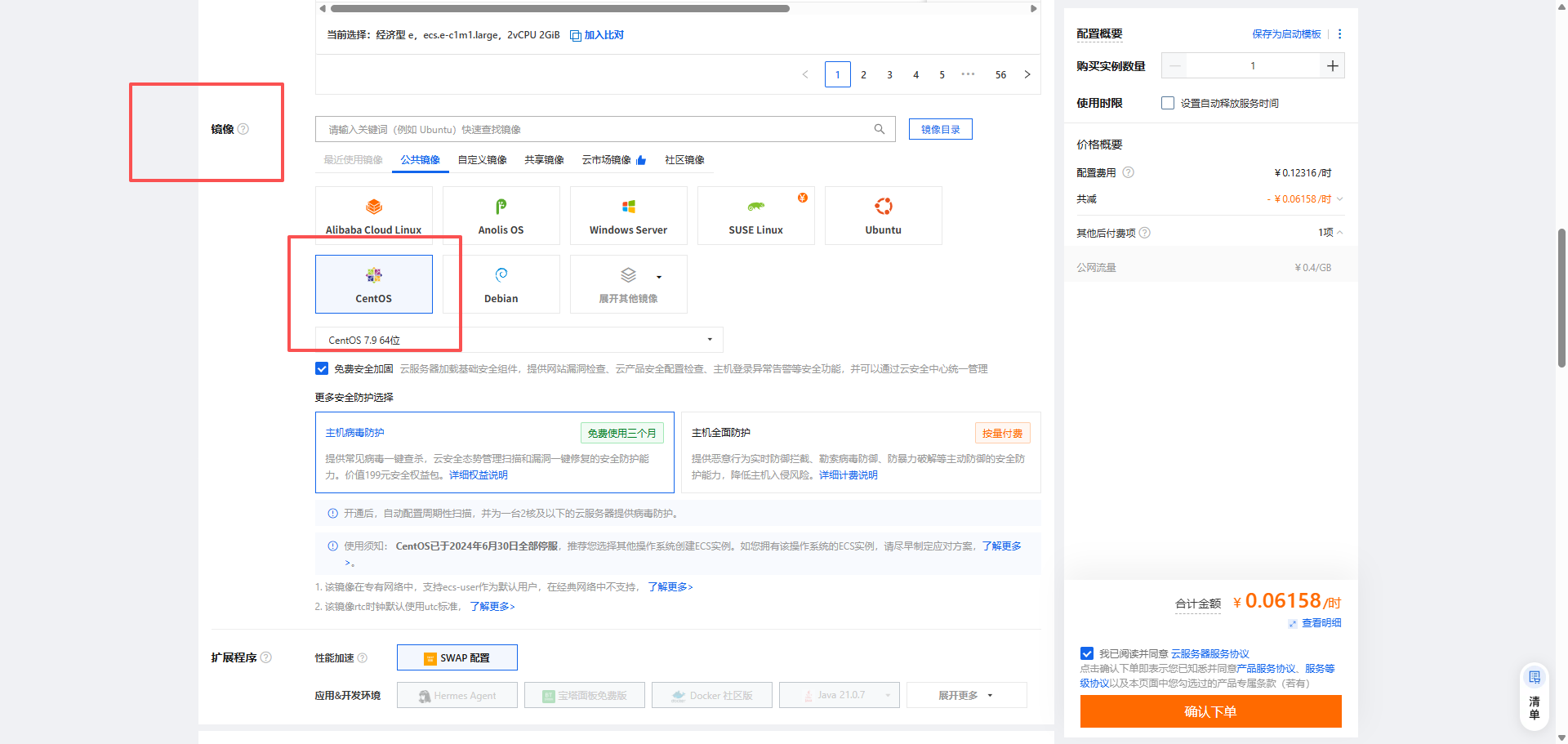Click the 加入比对 compare icon
This screenshot has width=1568, height=744.
point(576,35)
